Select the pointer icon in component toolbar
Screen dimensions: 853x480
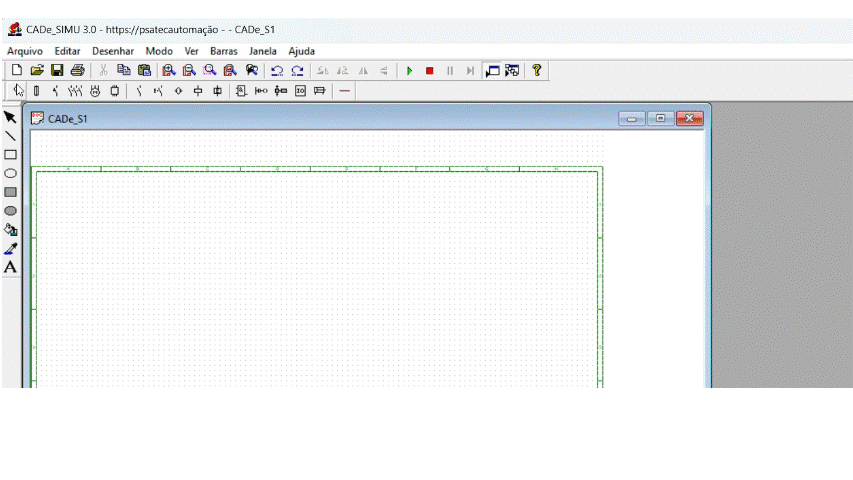18,91
